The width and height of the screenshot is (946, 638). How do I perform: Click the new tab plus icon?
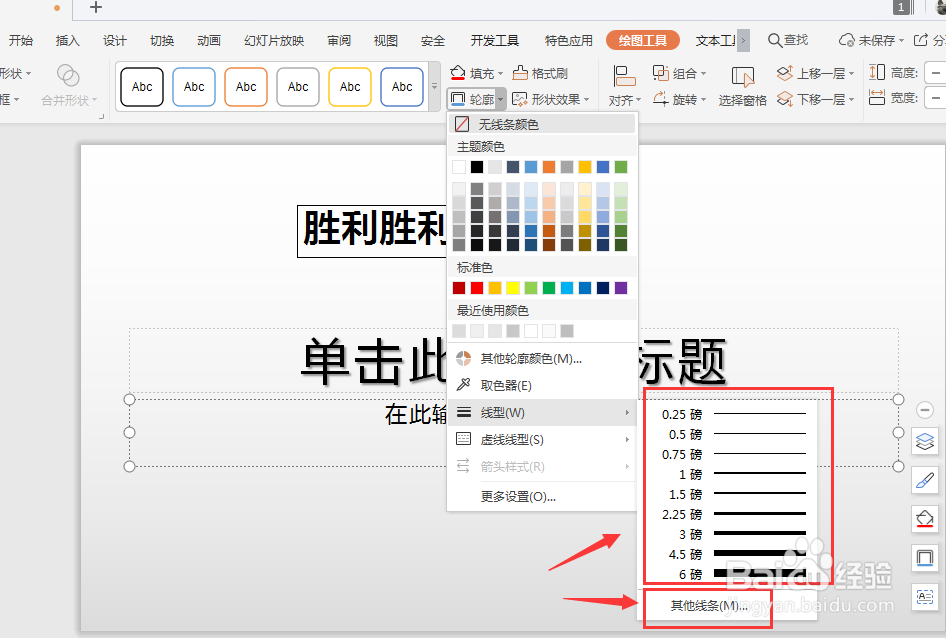96,7
